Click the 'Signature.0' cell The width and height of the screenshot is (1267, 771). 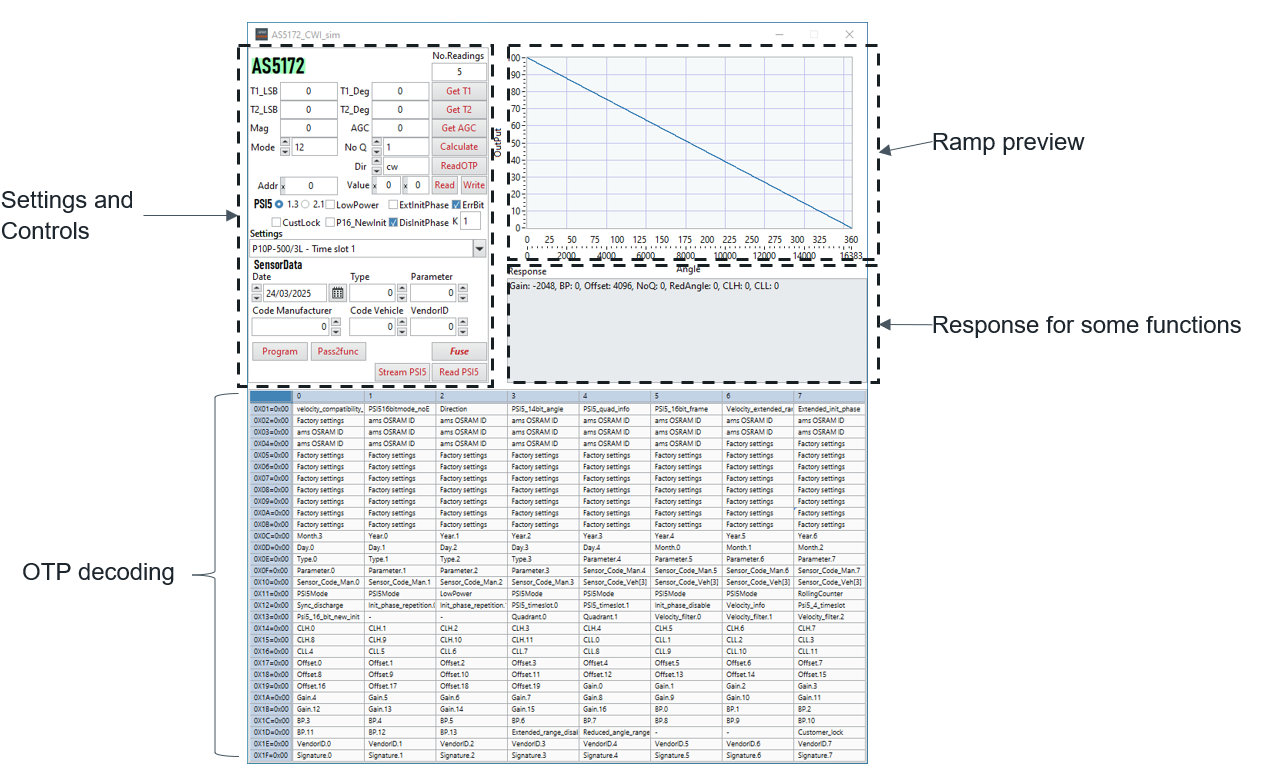coord(329,755)
